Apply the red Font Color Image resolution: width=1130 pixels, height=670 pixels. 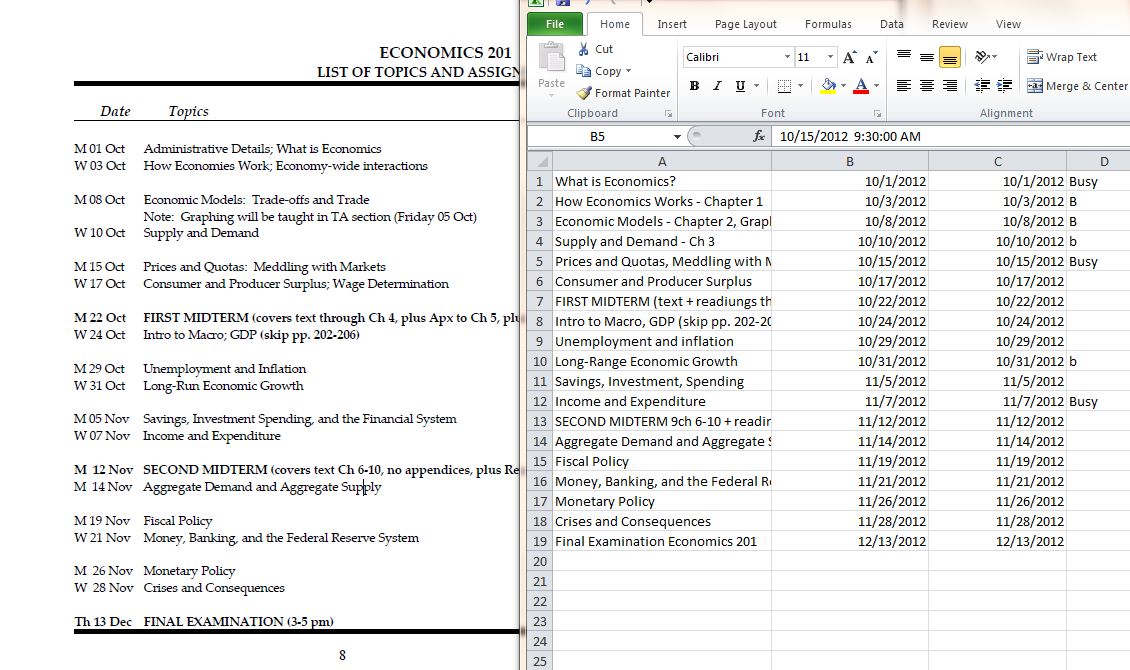[x=860, y=86]
